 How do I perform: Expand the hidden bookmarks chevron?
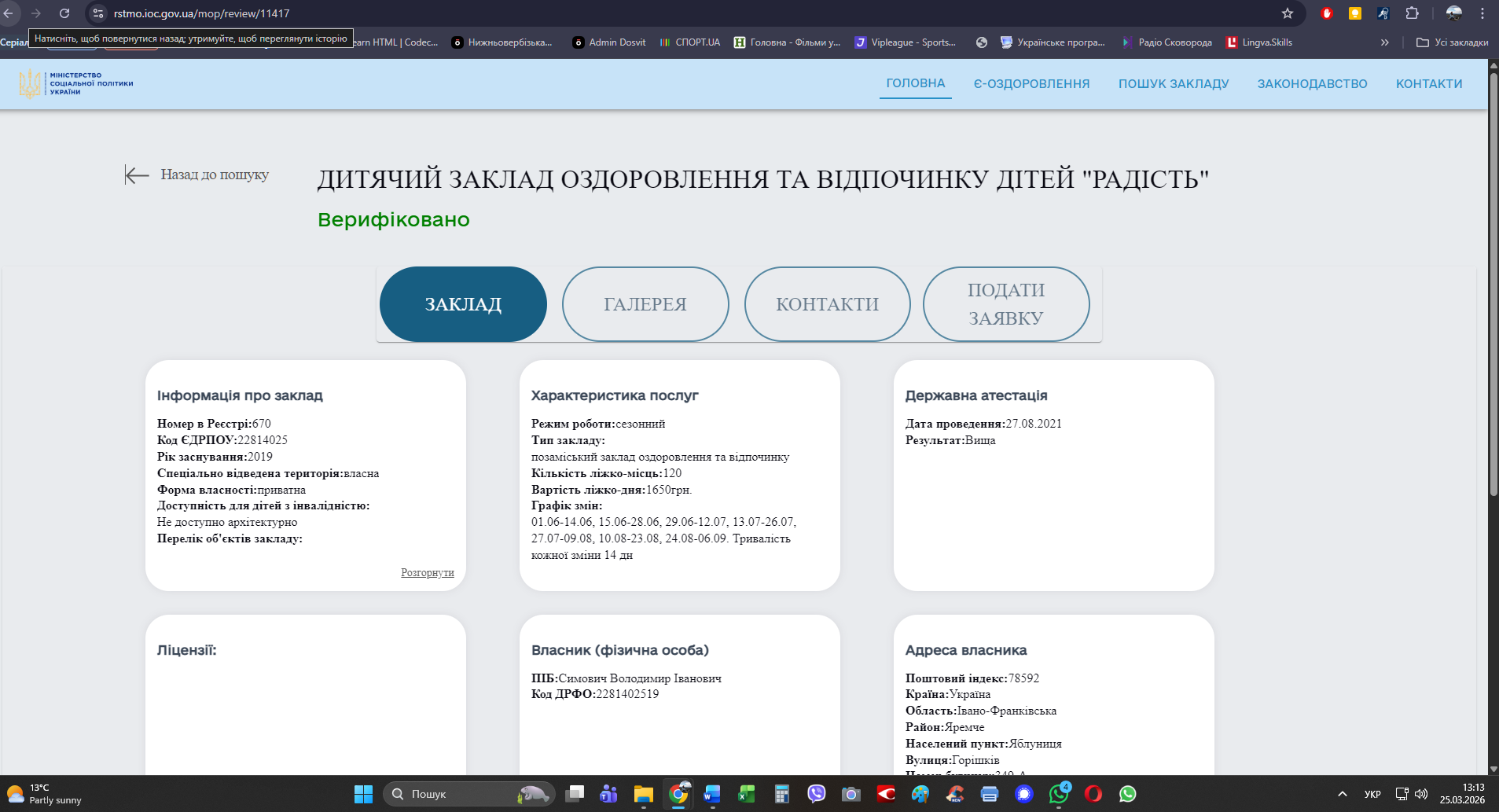1384,42
